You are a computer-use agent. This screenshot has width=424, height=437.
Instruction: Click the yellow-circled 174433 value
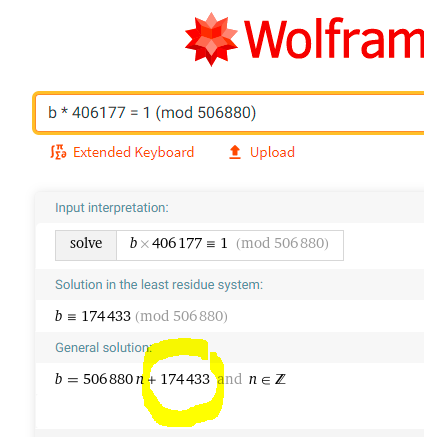coord(185,379)
